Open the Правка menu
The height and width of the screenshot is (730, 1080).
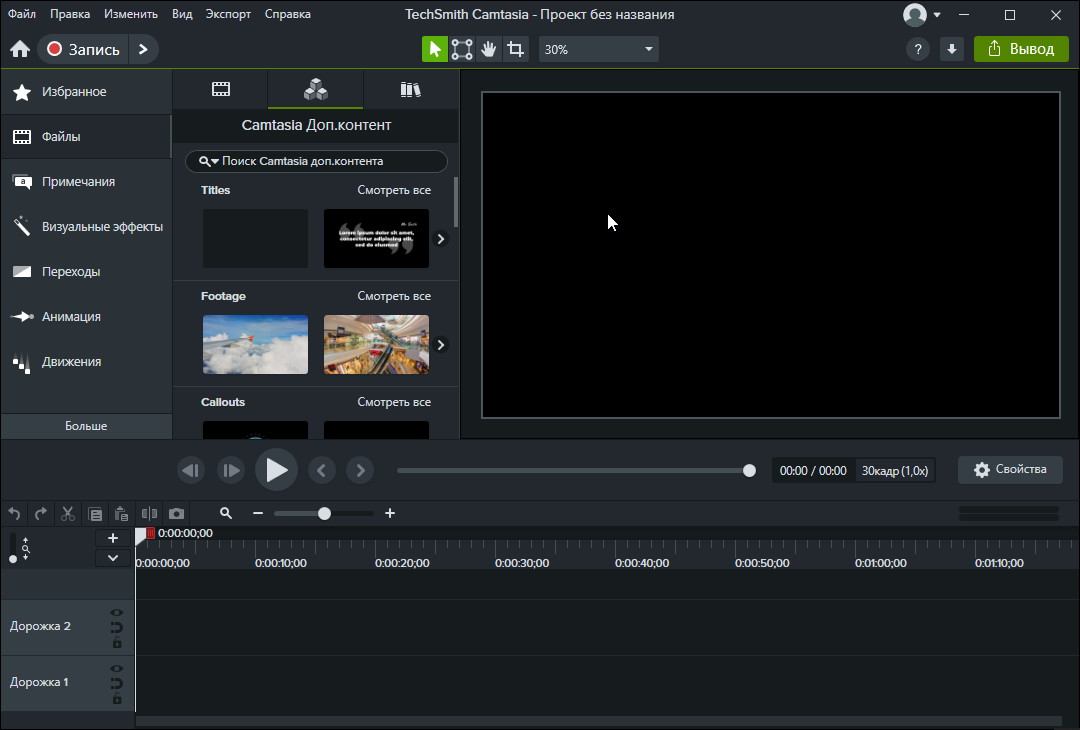(x=70, y=14)
